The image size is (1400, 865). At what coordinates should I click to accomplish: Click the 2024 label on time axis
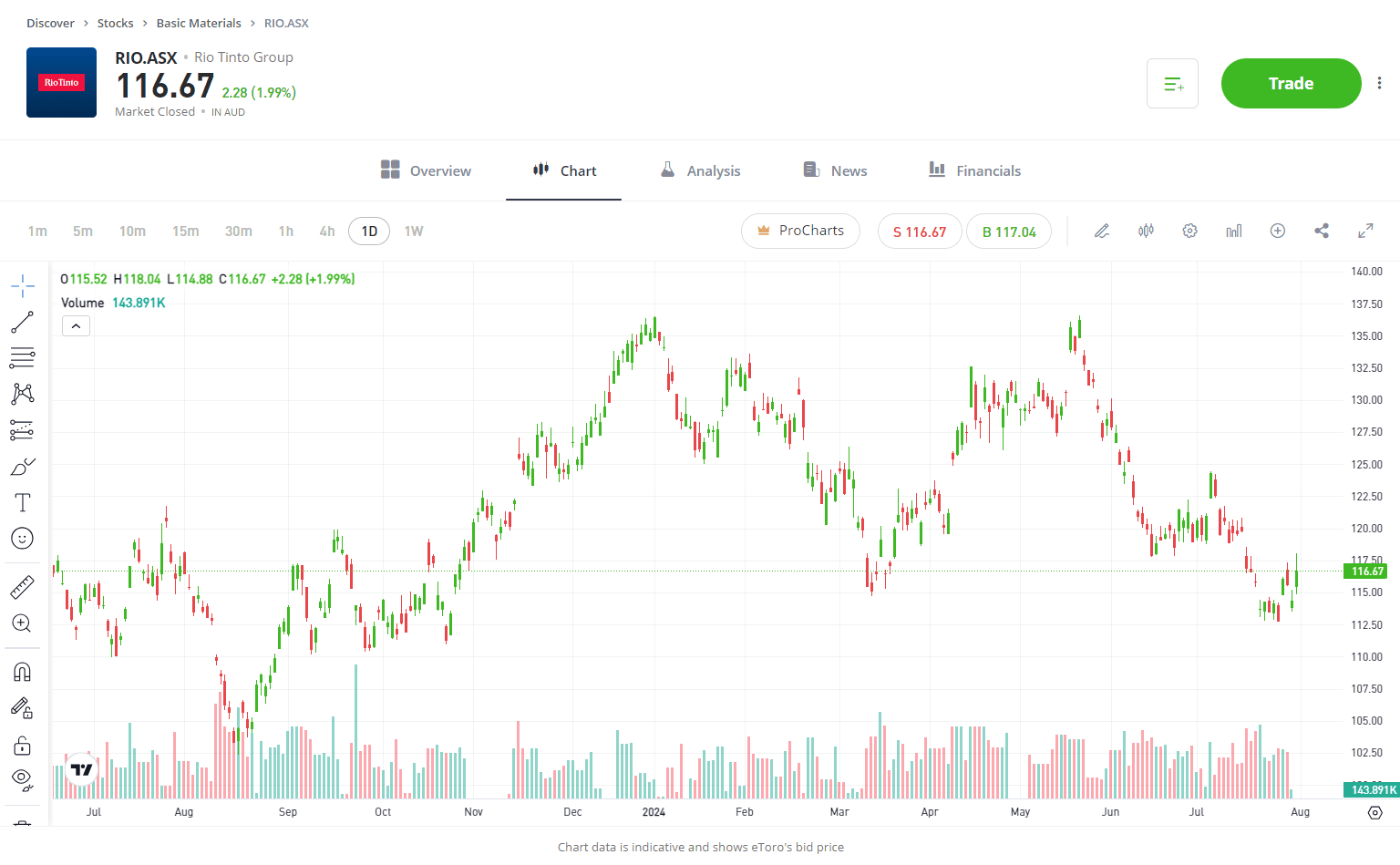654,812
